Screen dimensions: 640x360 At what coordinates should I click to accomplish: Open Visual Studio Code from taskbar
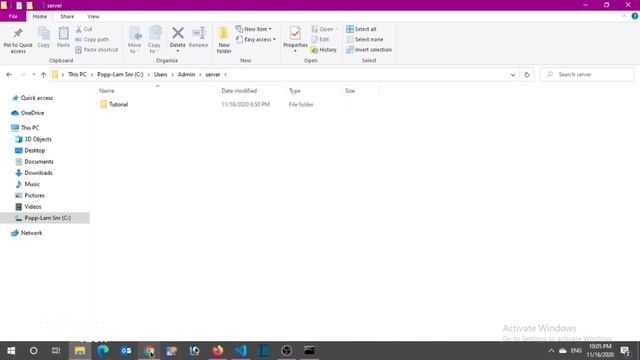click(x=241, y=350)
